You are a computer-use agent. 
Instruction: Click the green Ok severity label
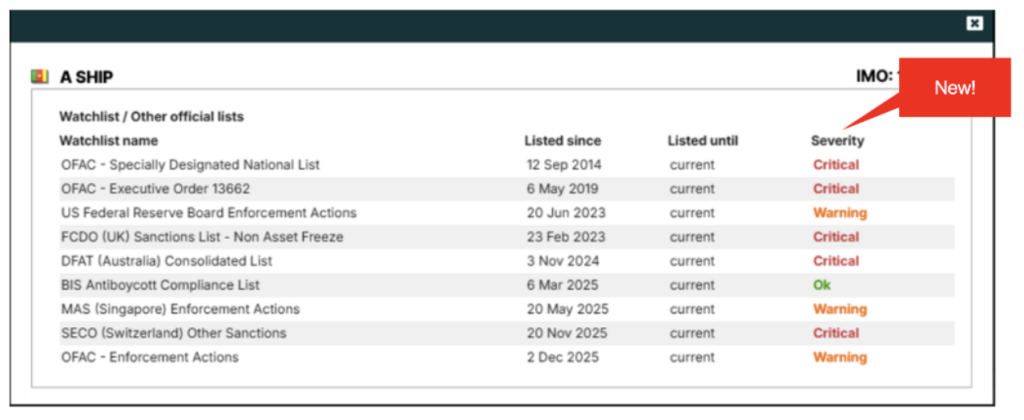822,285
